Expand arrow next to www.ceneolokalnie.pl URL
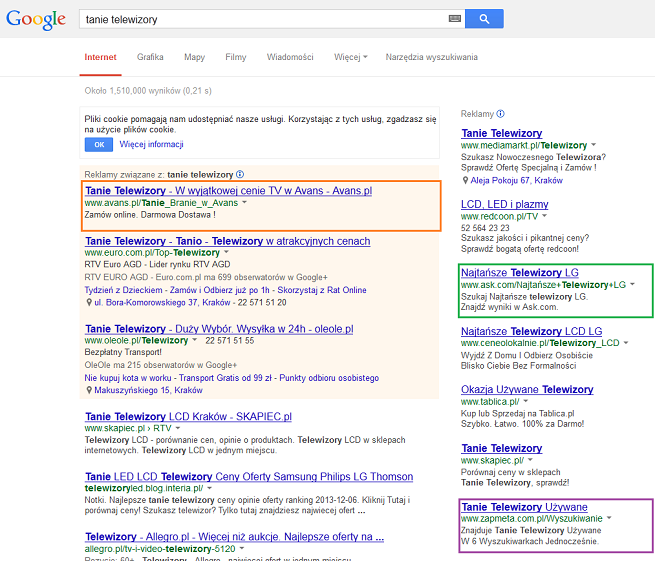The width and height of the screenshot is (655, 561). [x=625, y=343]
